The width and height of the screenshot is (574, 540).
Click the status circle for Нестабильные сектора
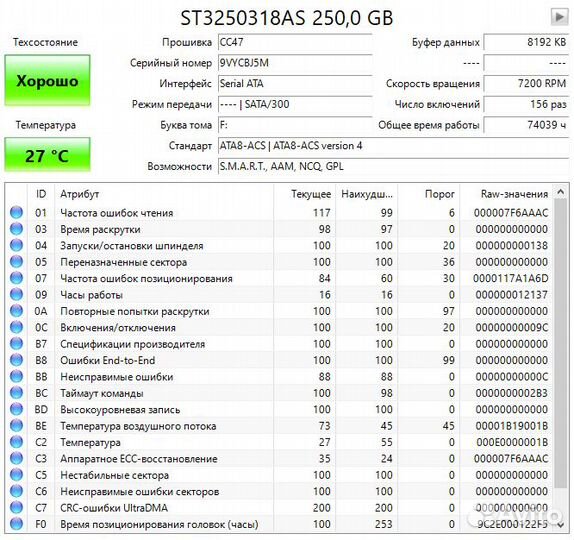(x=16, y=474)
